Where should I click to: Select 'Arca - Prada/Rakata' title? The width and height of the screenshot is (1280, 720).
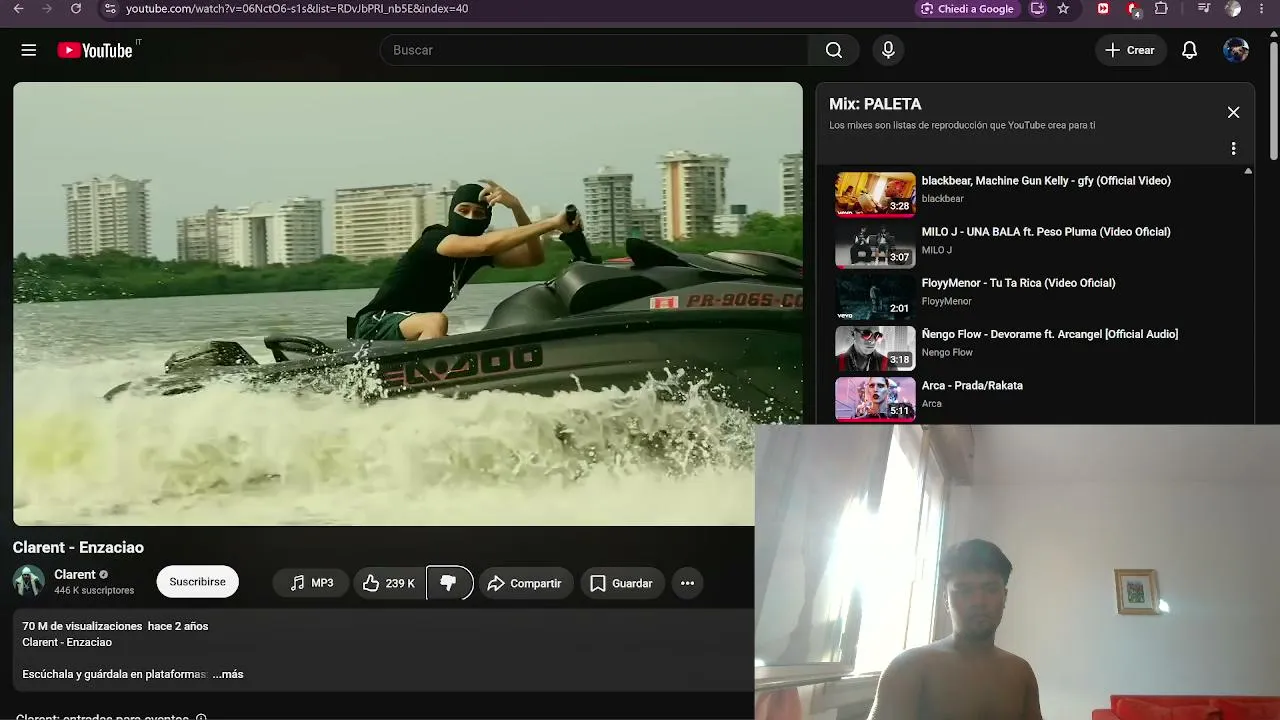972,385
